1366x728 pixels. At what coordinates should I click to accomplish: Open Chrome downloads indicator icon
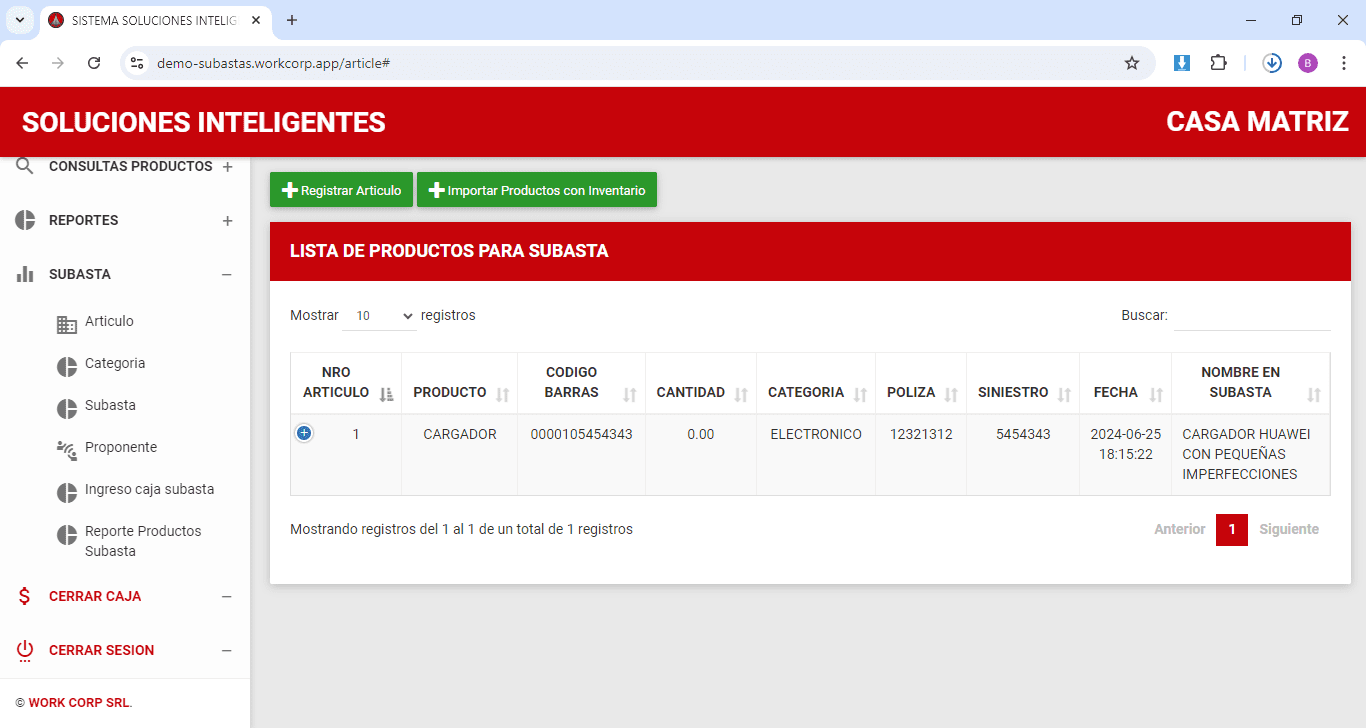coord(1272,63)
